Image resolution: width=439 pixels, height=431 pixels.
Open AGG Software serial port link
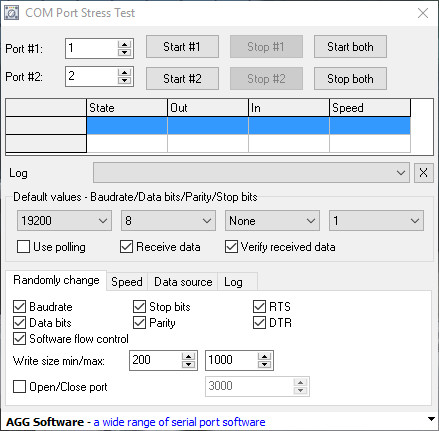[179, 422]
